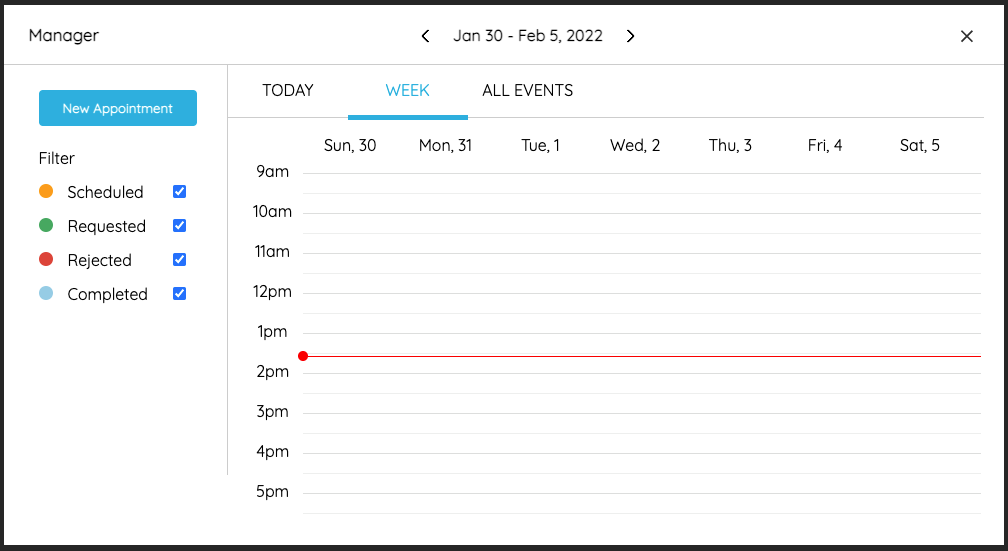Click the green Requested status dot
Screen dimensions: 1008x551
click(x=46, y=225)
